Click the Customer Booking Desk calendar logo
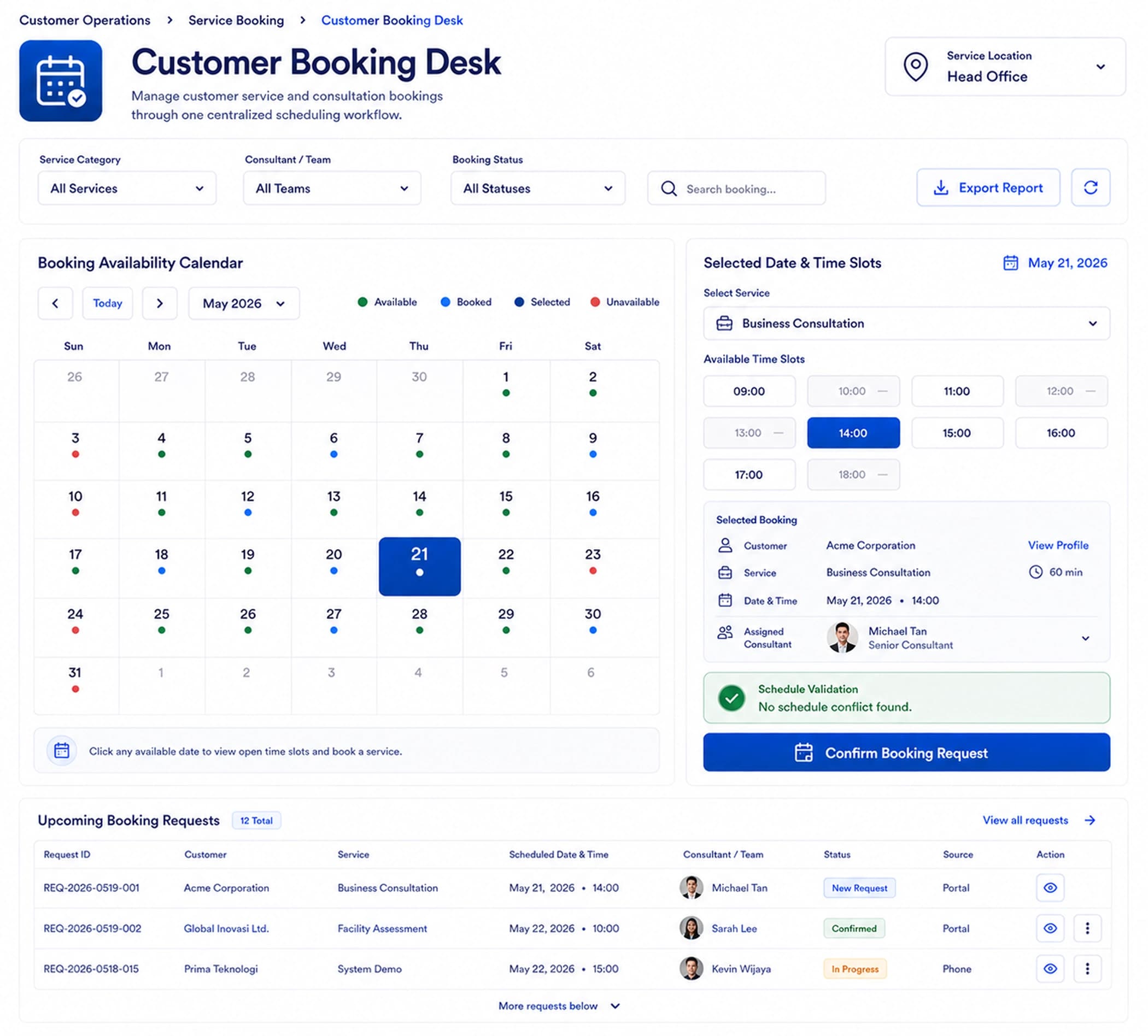Image resolution: width=1148 pixels, height=1036 pixels. point(61,80)
